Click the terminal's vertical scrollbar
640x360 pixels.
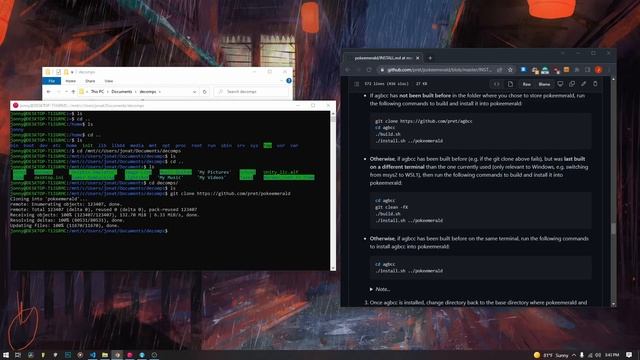[333, 190]
